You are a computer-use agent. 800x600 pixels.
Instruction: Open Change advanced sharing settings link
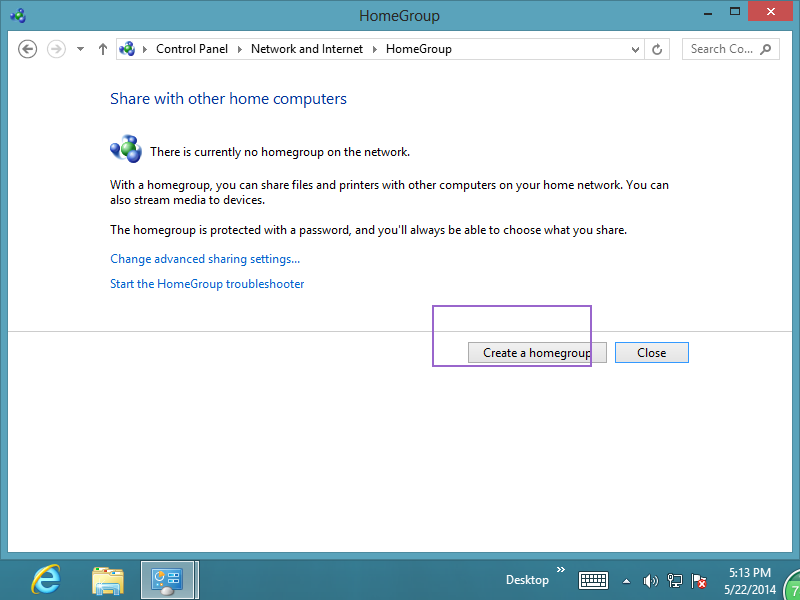pyautogui.click(x=205, y=259)
